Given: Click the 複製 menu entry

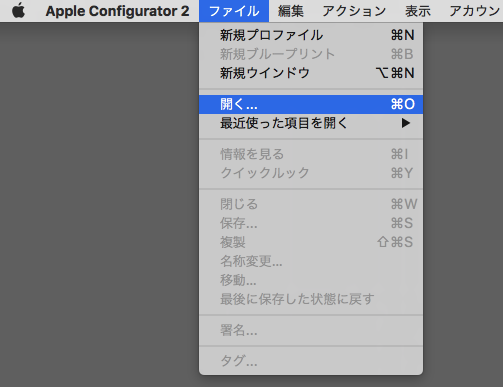Looking at the screenshot, I should pos(311,242).
